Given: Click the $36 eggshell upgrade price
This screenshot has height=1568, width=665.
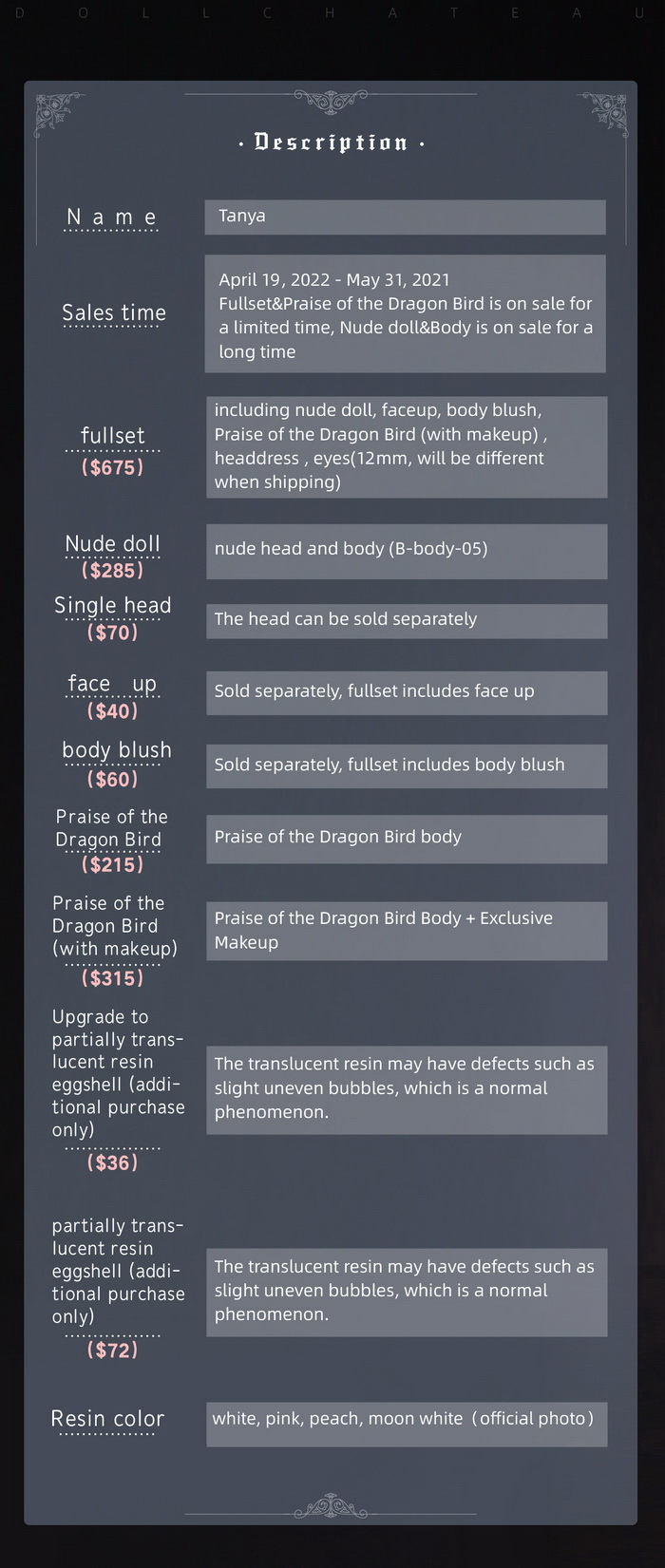Looking at the screenshot, I should click(x=112, y=1162).
